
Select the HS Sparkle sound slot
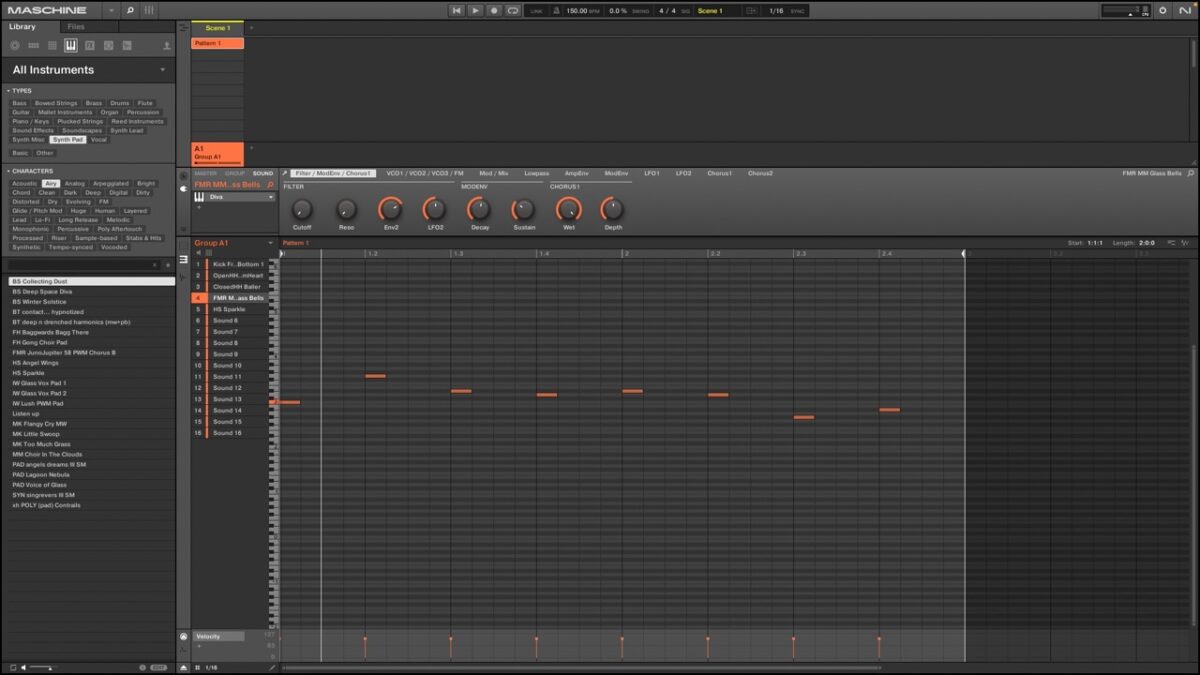[228, 309]
